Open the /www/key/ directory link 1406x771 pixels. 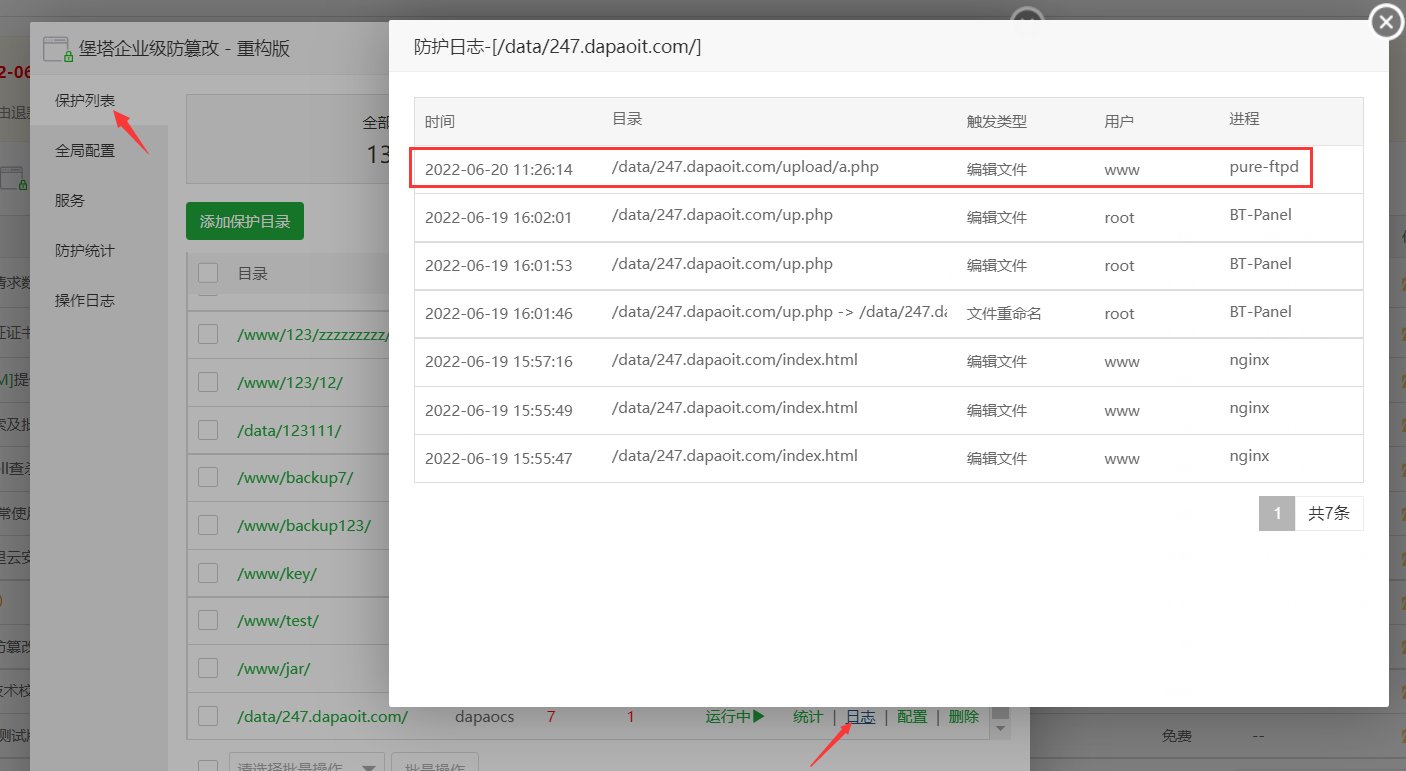[277, 574]
